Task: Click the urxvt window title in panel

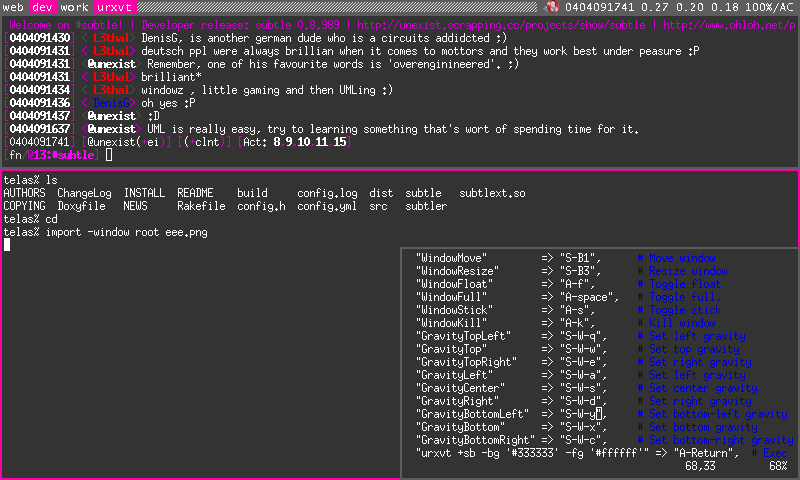Action: tap(112, 7)
